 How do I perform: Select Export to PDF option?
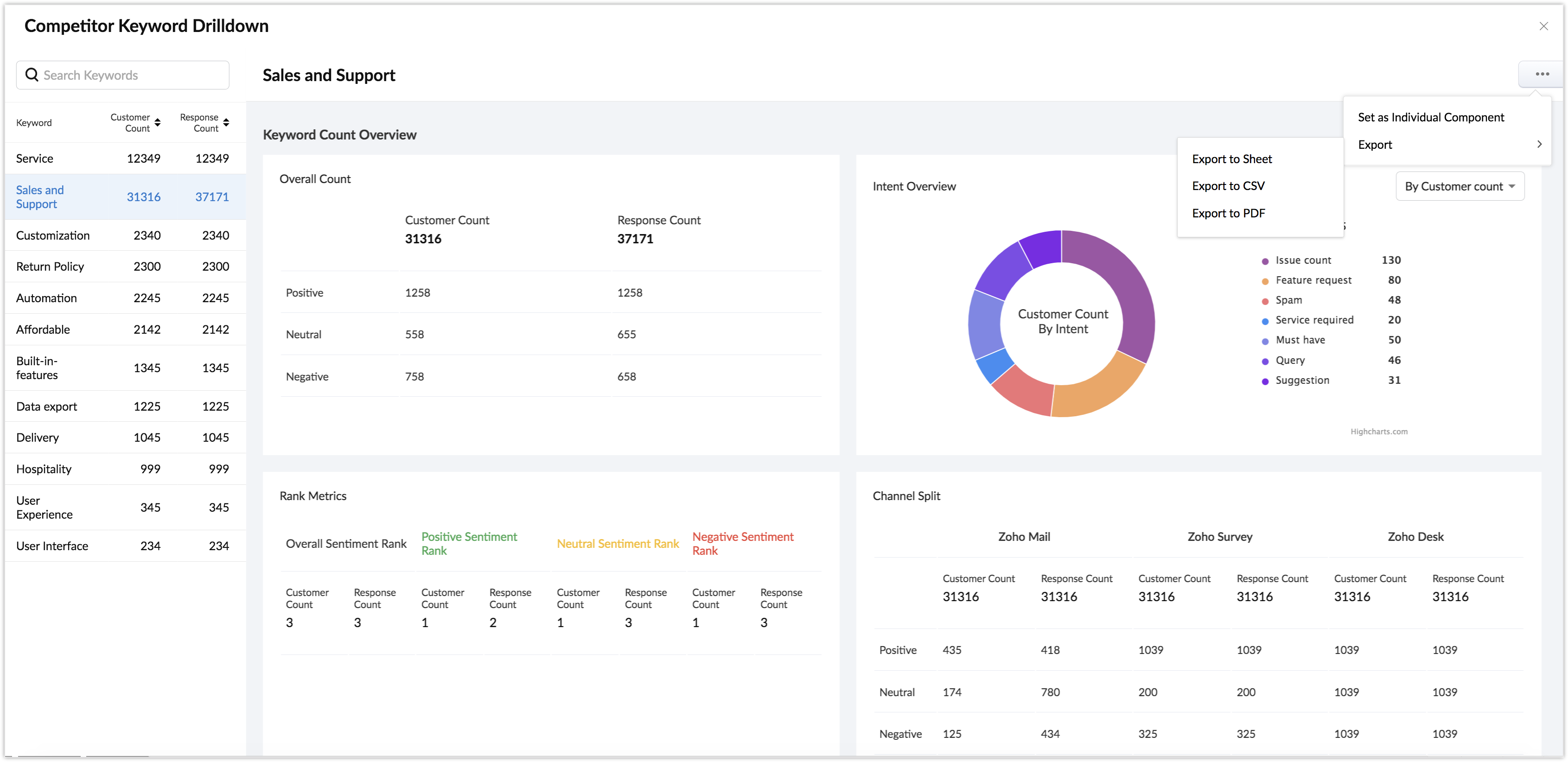coord(1228,213)
